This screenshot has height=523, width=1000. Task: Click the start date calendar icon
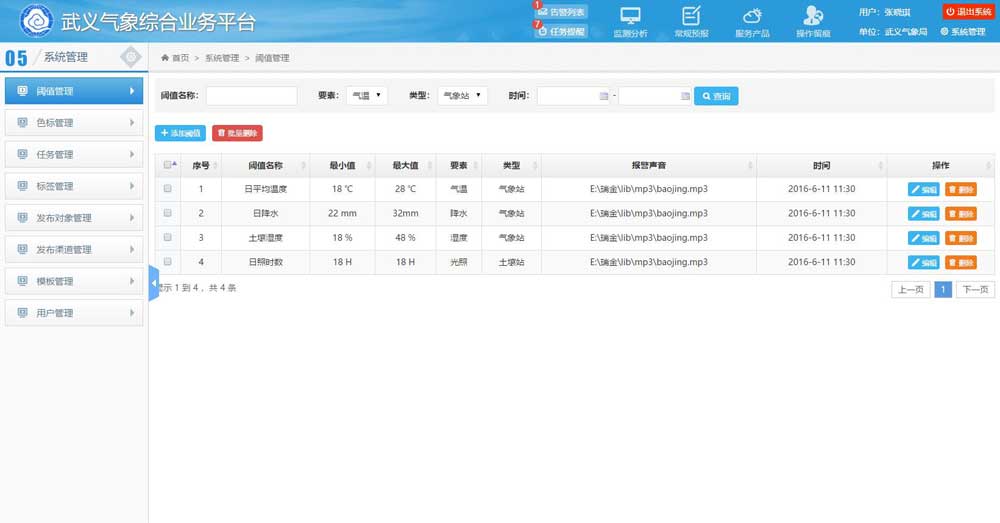click(x=603, y=96)
